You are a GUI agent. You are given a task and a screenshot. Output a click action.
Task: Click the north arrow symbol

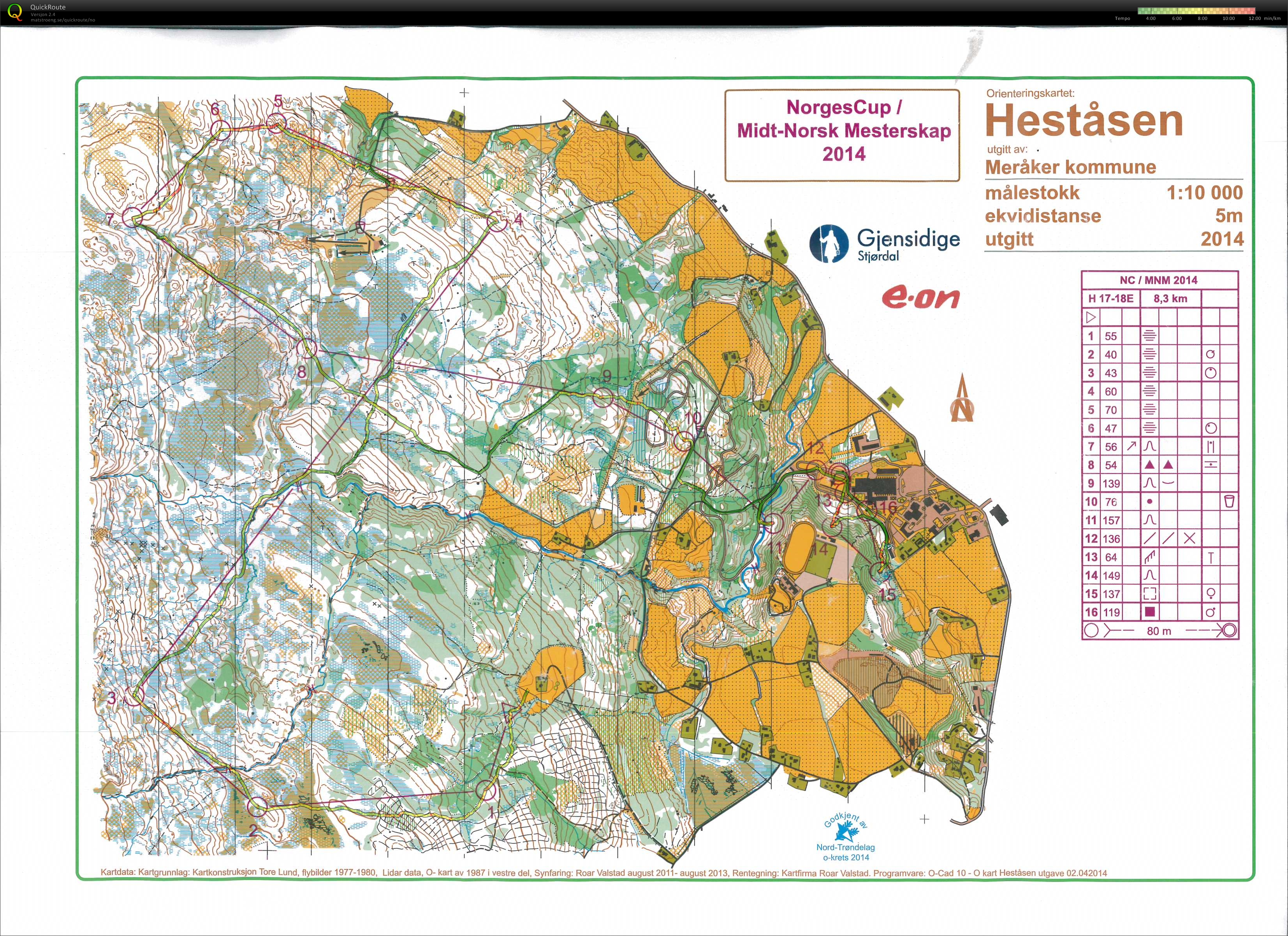[961, 397]
